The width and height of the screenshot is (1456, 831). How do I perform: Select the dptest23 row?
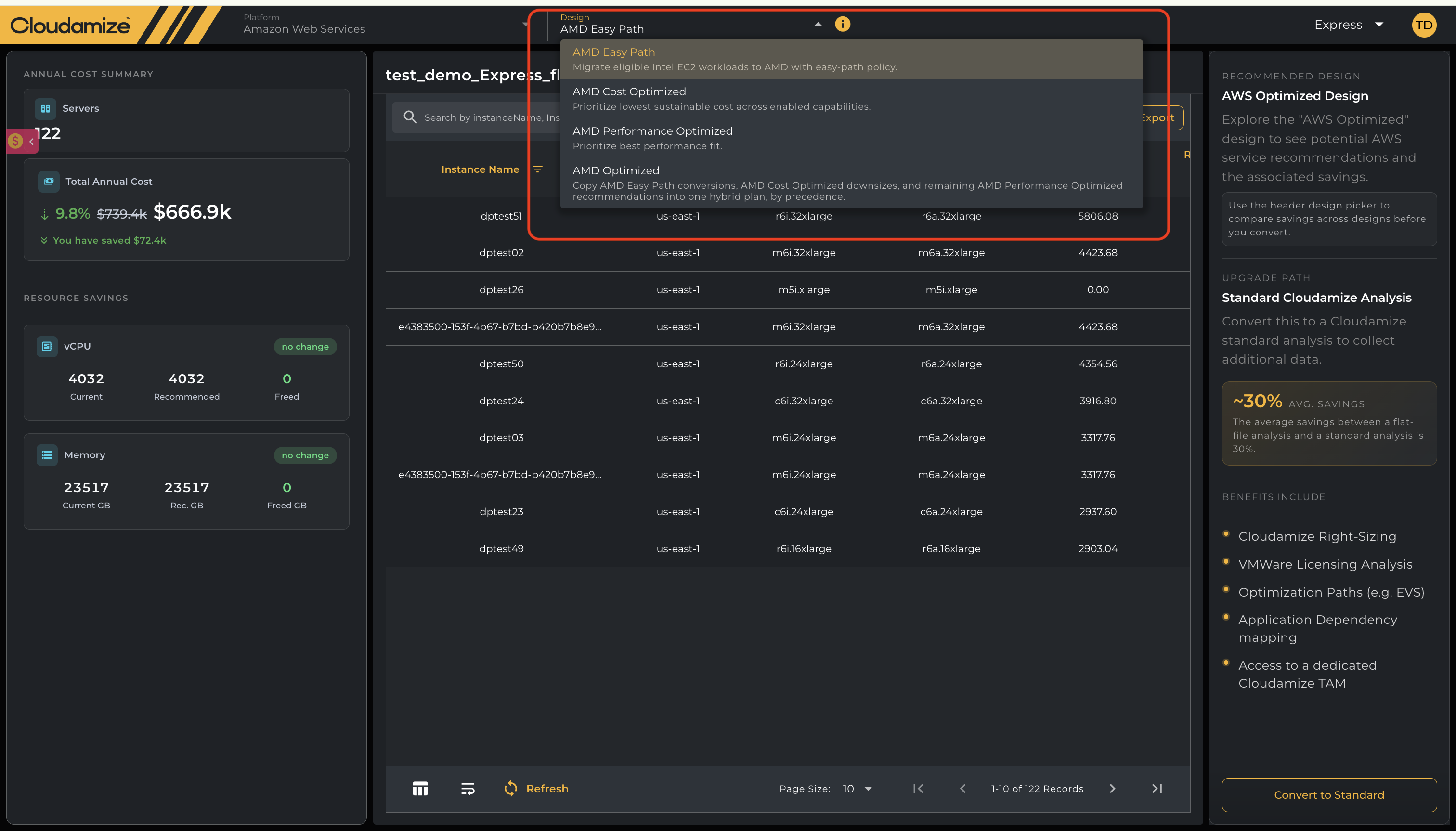pos(788,511)
